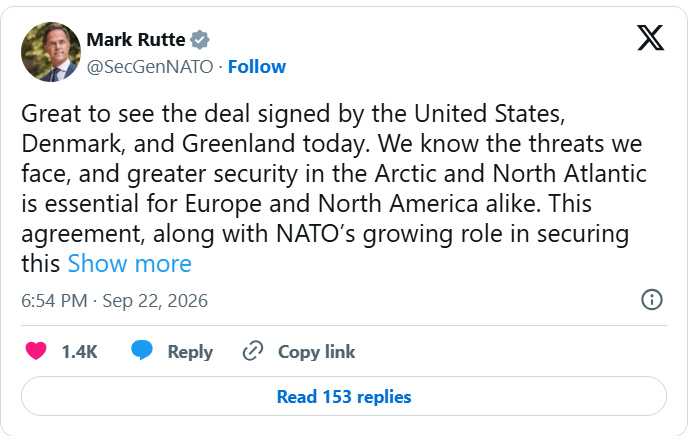
Task: Open Mark Rutte's profile picture
Action: (51, 52)
